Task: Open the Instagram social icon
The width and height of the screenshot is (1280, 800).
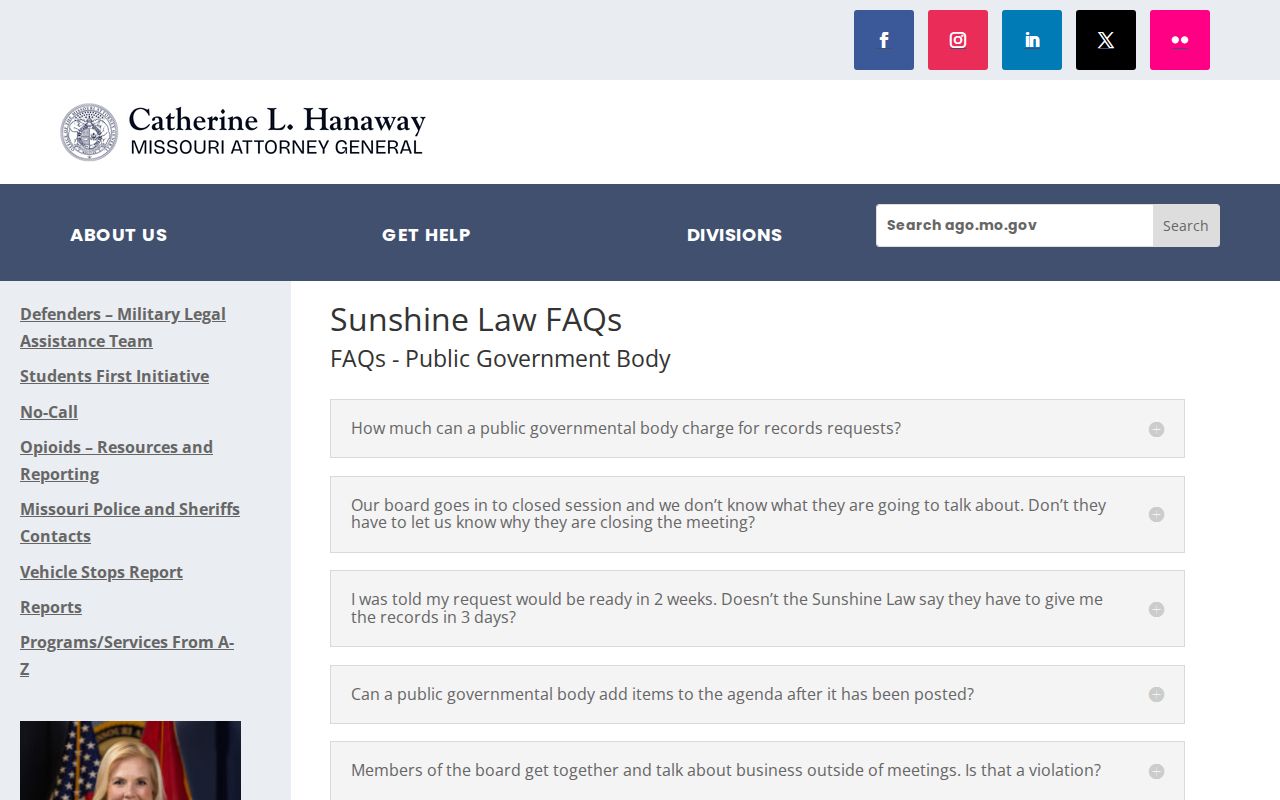Action: click(958, 40)
